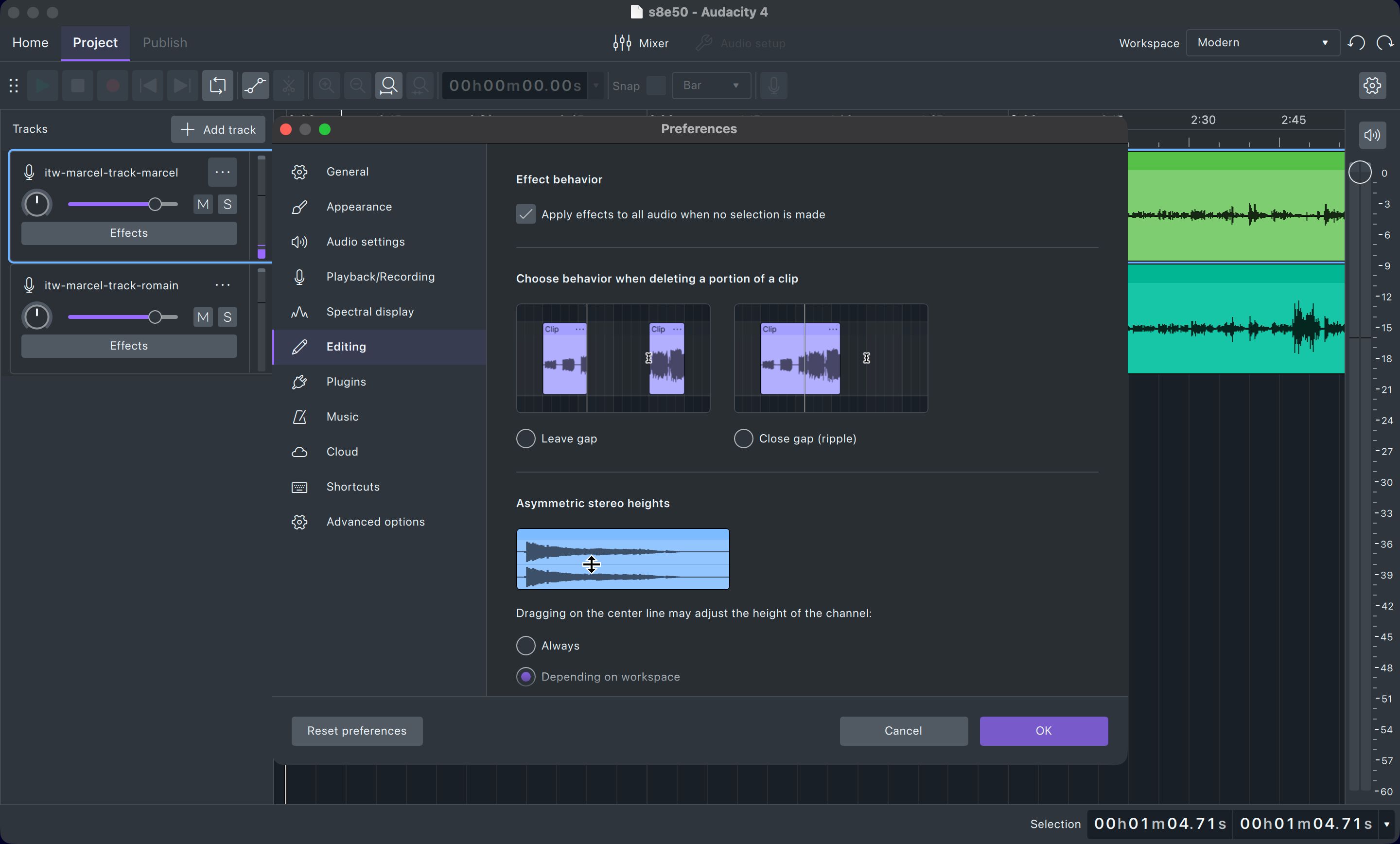Mute the itw-marcel-track-marcel track
This screenshot has width=1400, height=844.
click(202, 205)
